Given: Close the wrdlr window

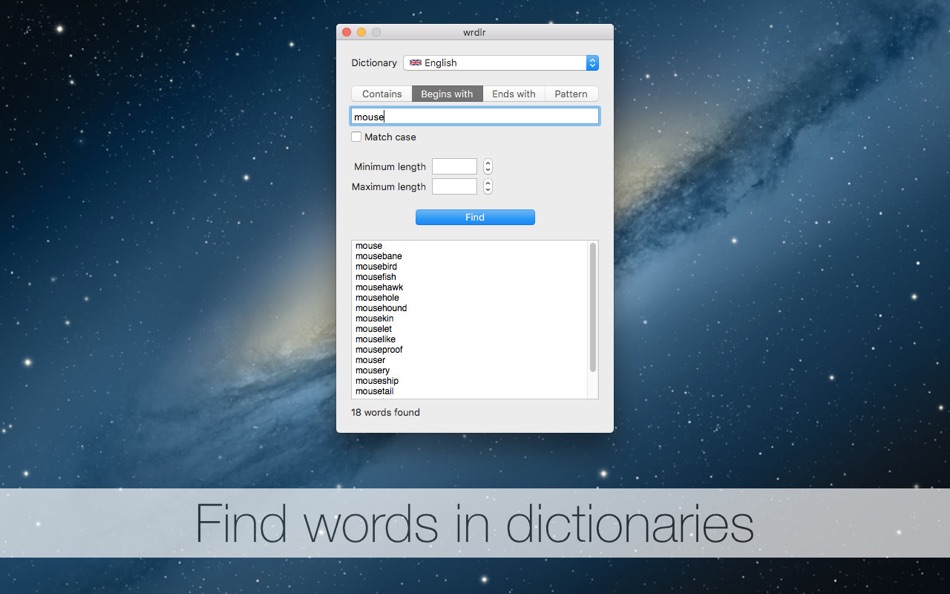Looking at the screenshot, I should click(347, 32).
